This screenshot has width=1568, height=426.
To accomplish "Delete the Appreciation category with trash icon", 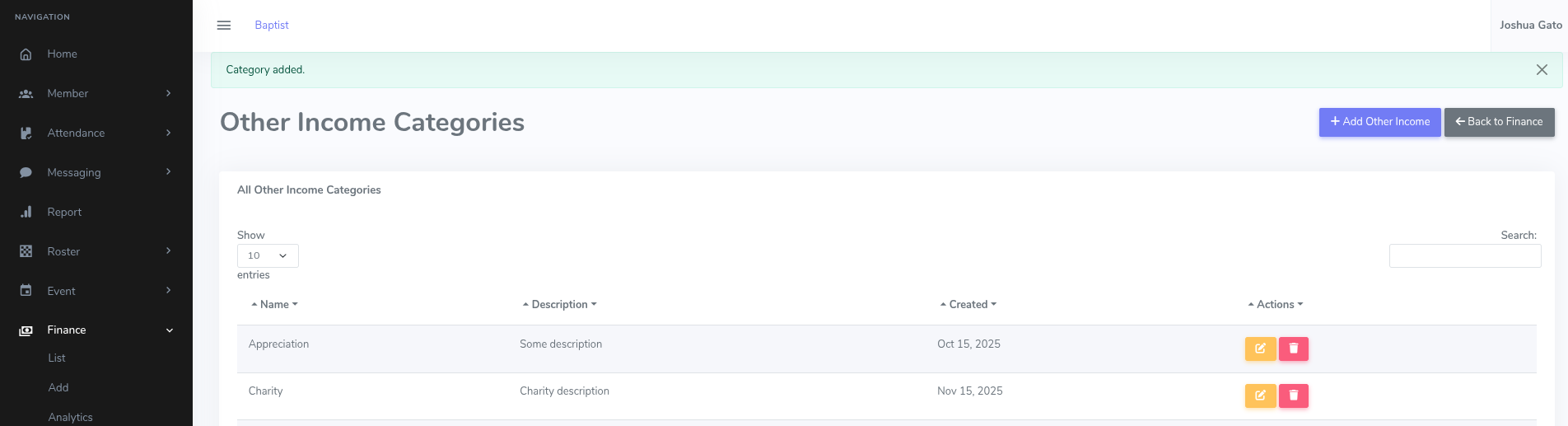I will pyautogui.click(x=1293, y=349).
